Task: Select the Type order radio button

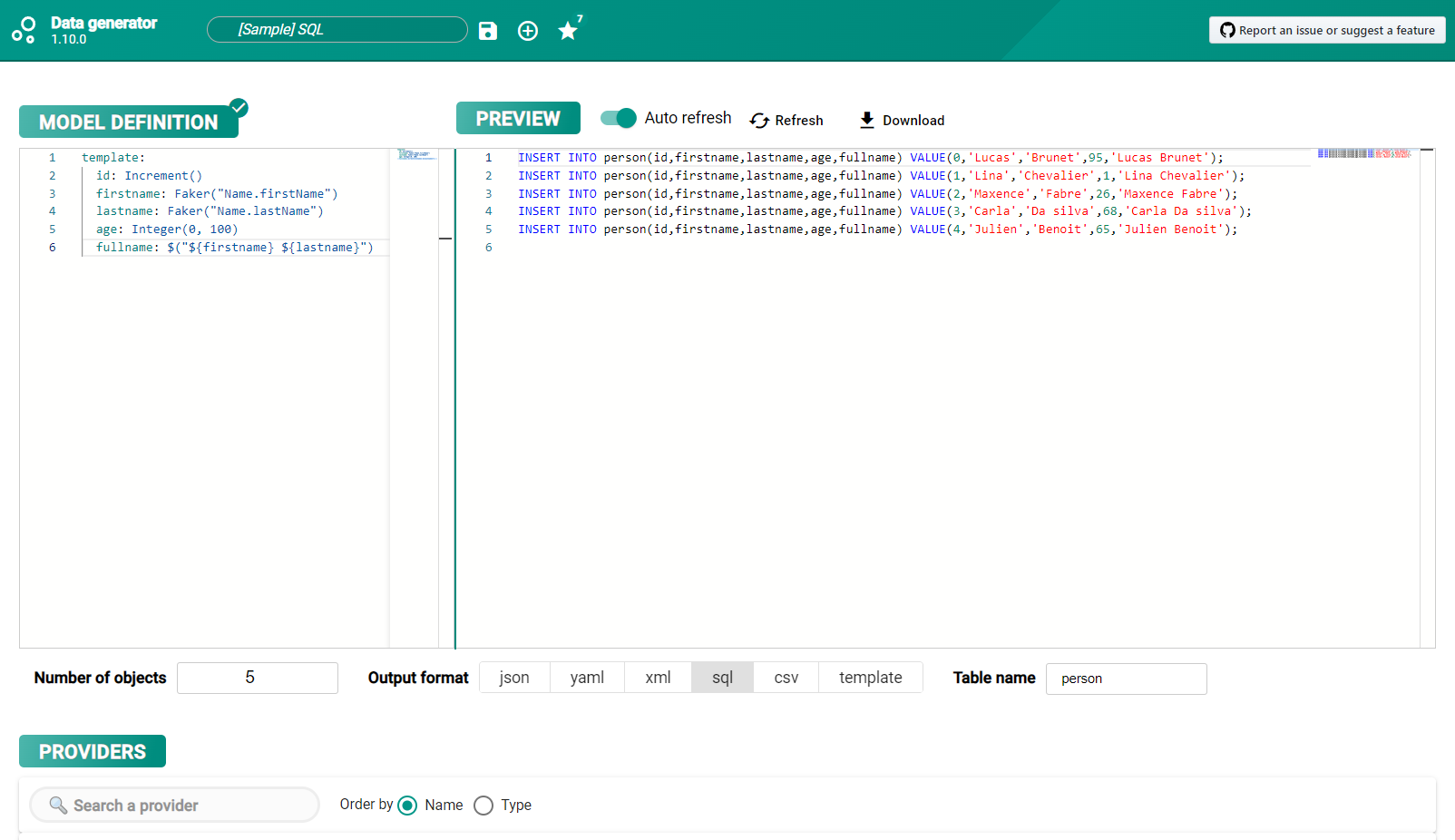Action: (x=483, y=806)
